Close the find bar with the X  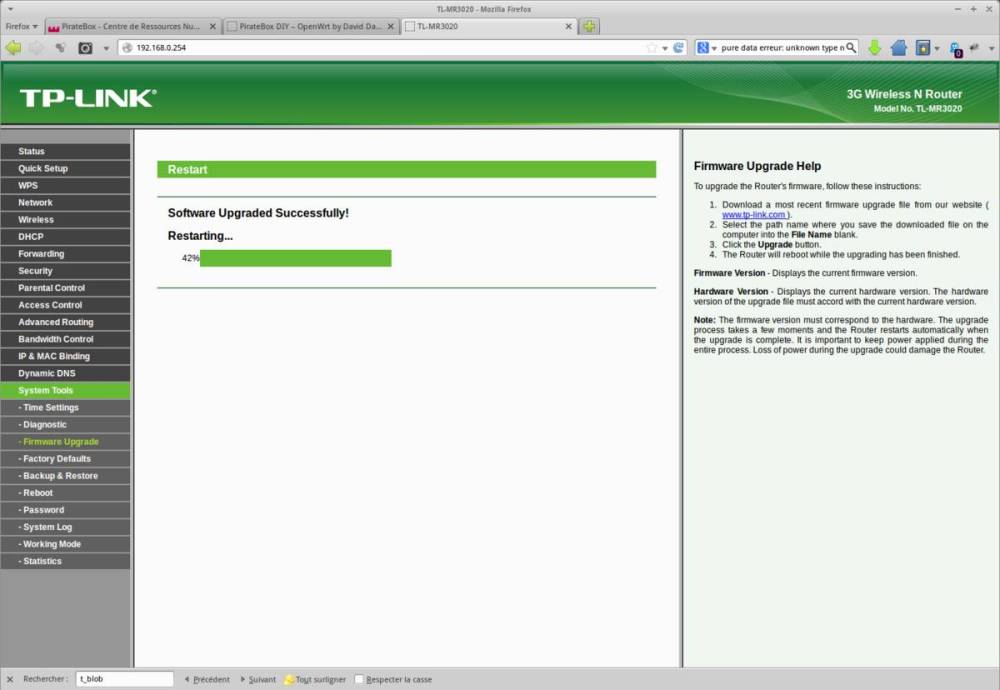10,679
